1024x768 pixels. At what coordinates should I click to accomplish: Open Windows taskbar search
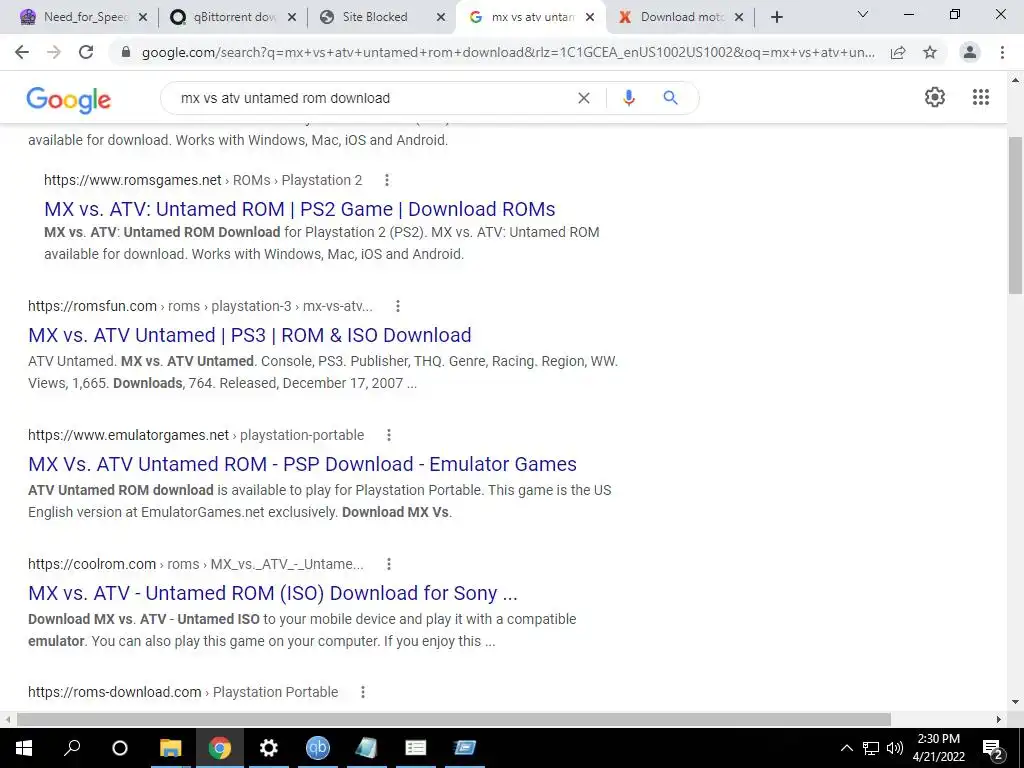[x=72, y=748]
